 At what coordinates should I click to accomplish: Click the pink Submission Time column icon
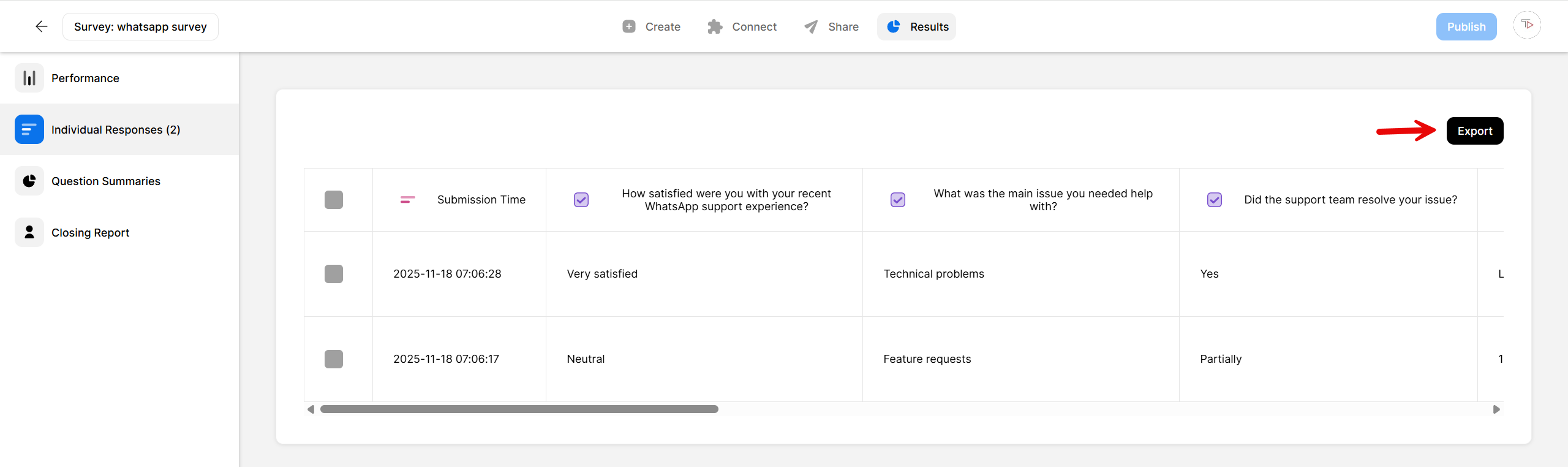coord(408,200)
